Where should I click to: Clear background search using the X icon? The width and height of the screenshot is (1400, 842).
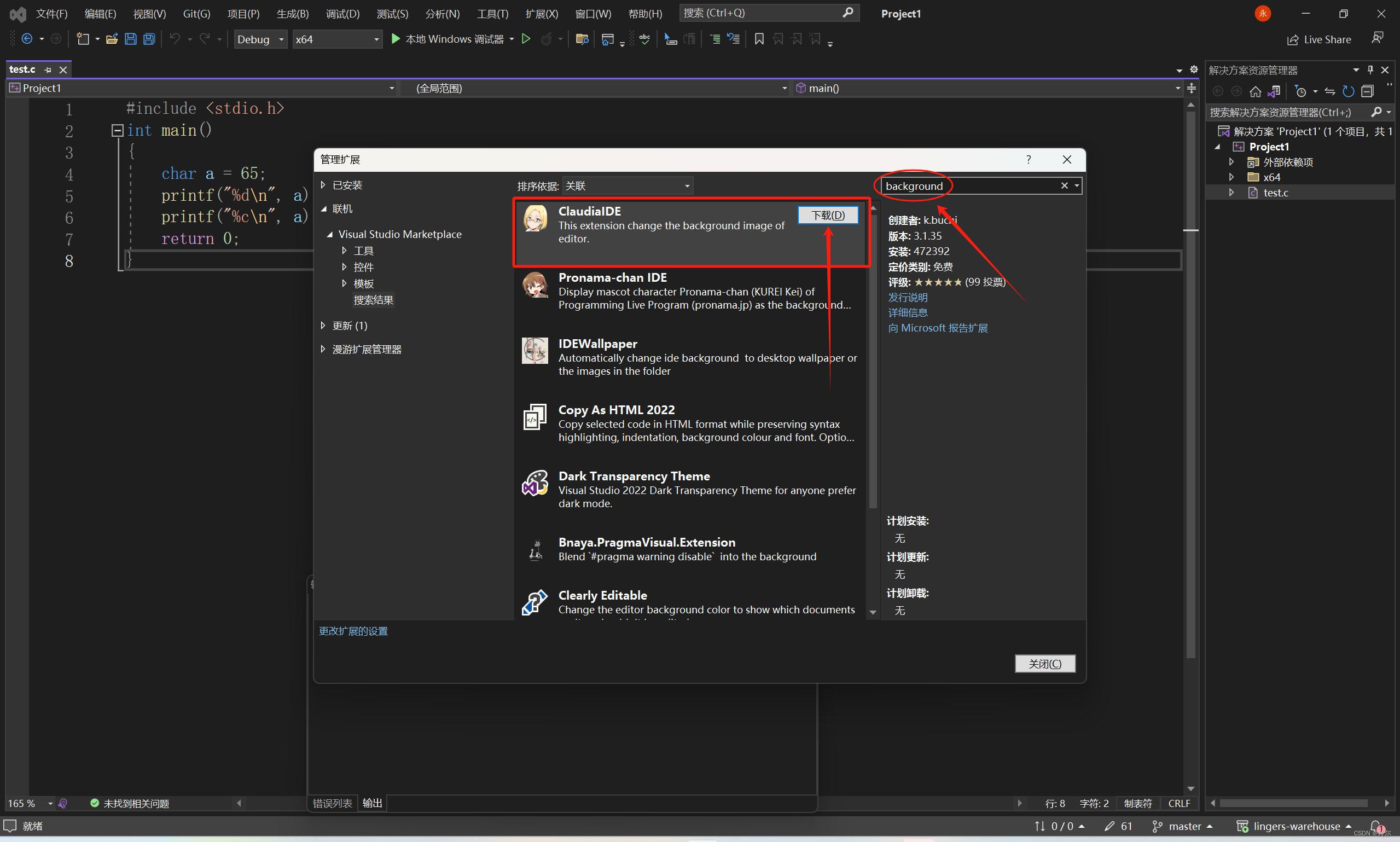[1064, 185]
